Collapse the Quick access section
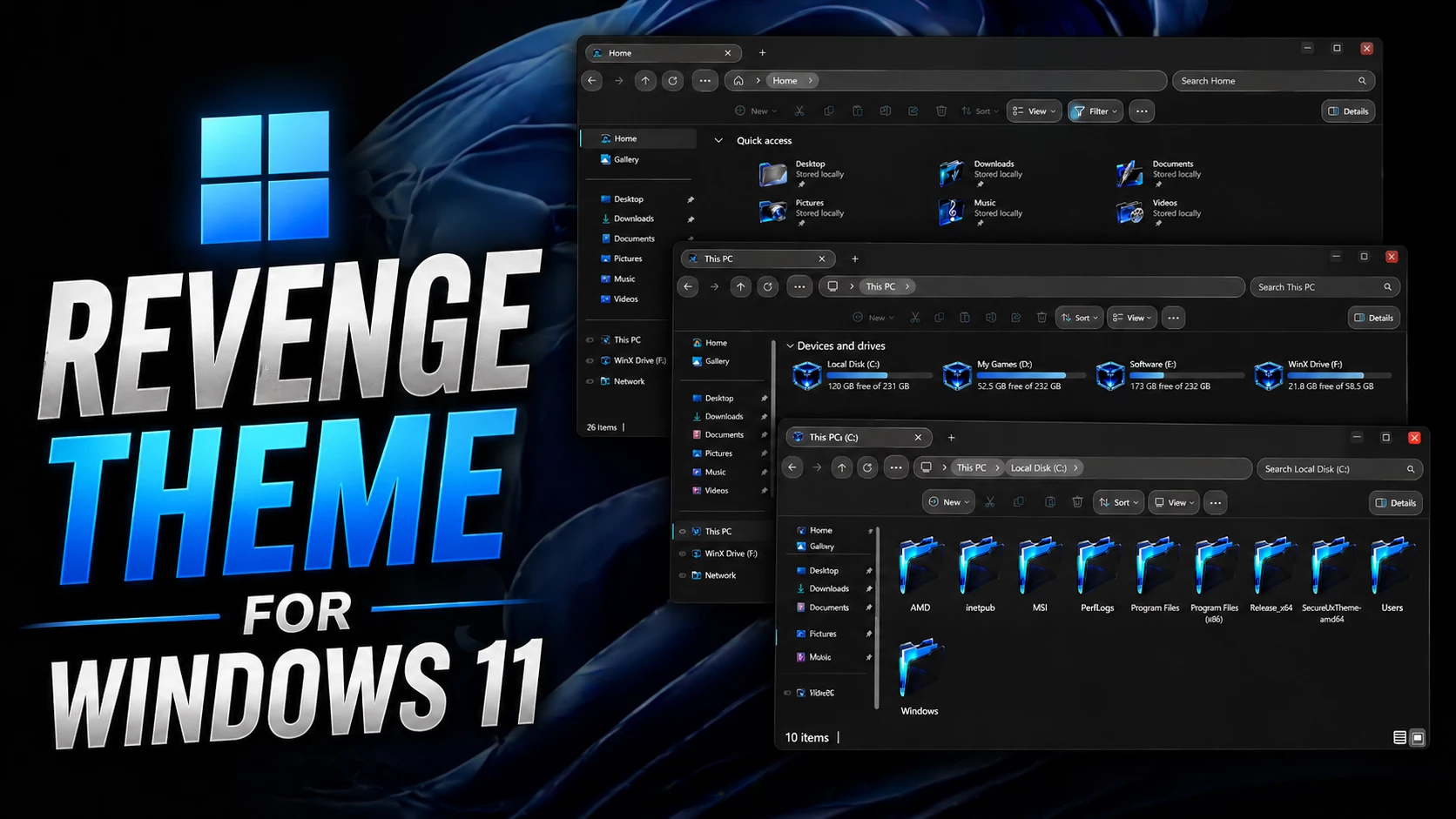The height and width of the screenshot is (819, 1456). tap(718, 140)
